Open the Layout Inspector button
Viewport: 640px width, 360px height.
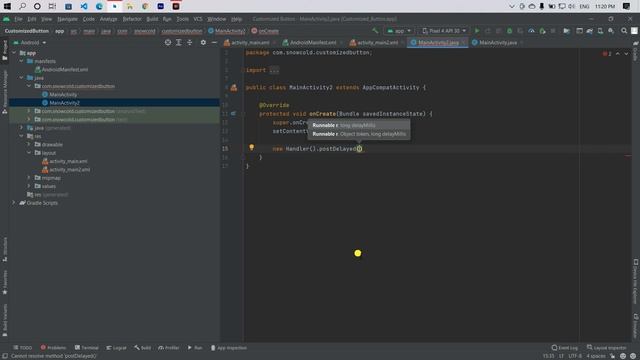[x=606, y=348]
